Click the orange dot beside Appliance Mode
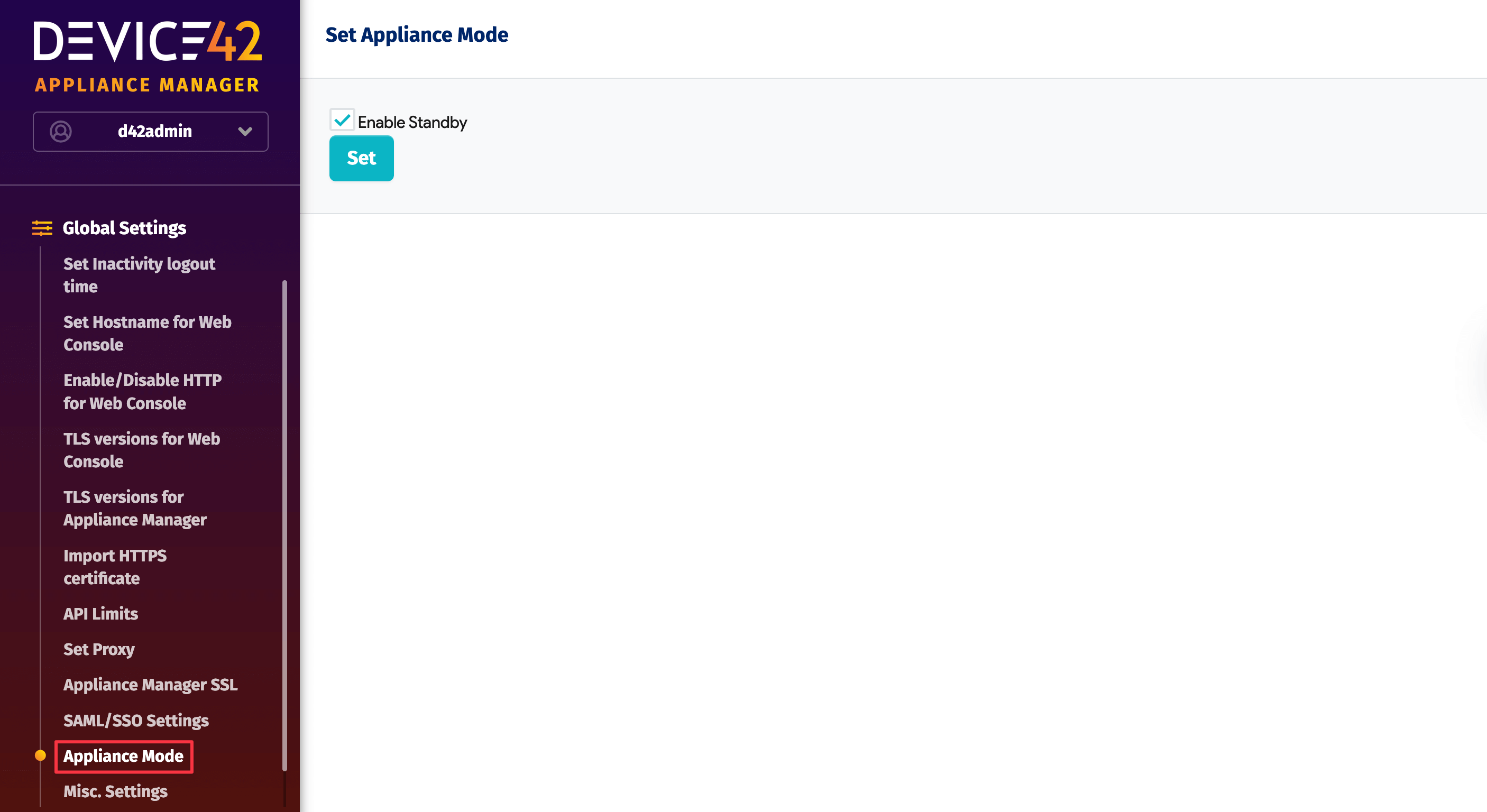 pos(40,755)
